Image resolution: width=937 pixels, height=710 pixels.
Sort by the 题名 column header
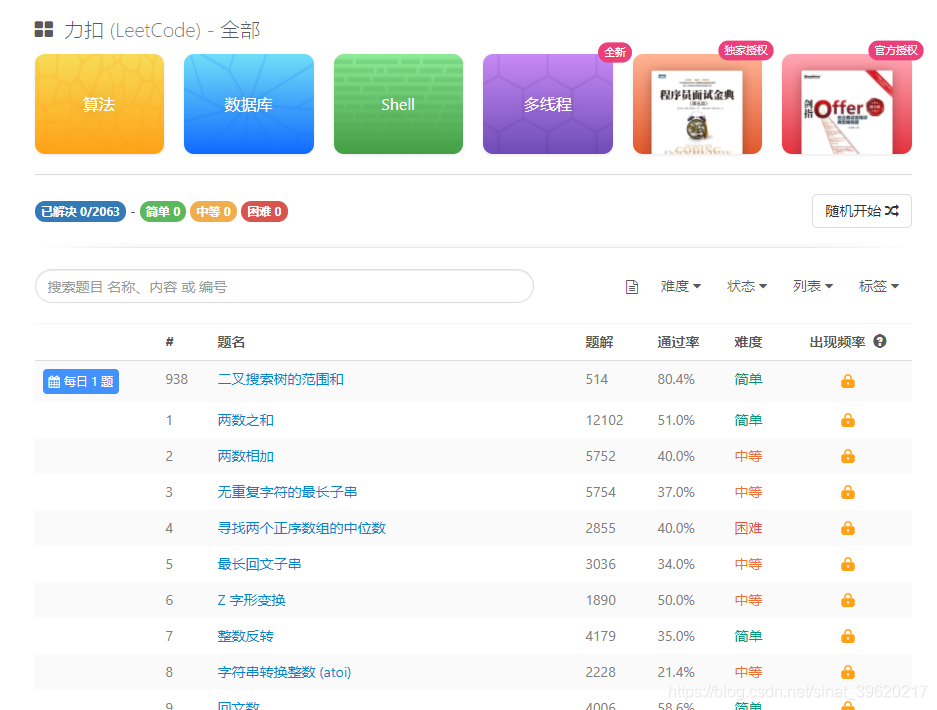pos(231,342)
